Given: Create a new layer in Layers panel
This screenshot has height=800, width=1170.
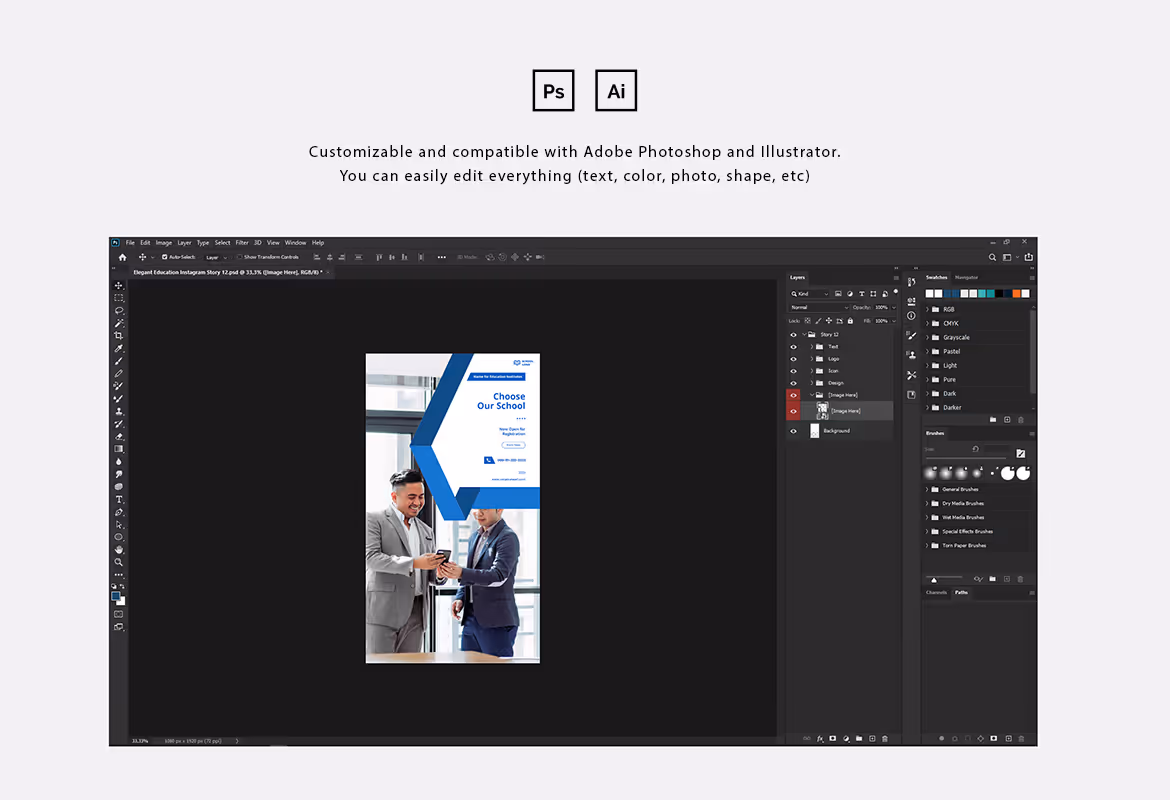Looking at the screenshot, I should 872,739.
